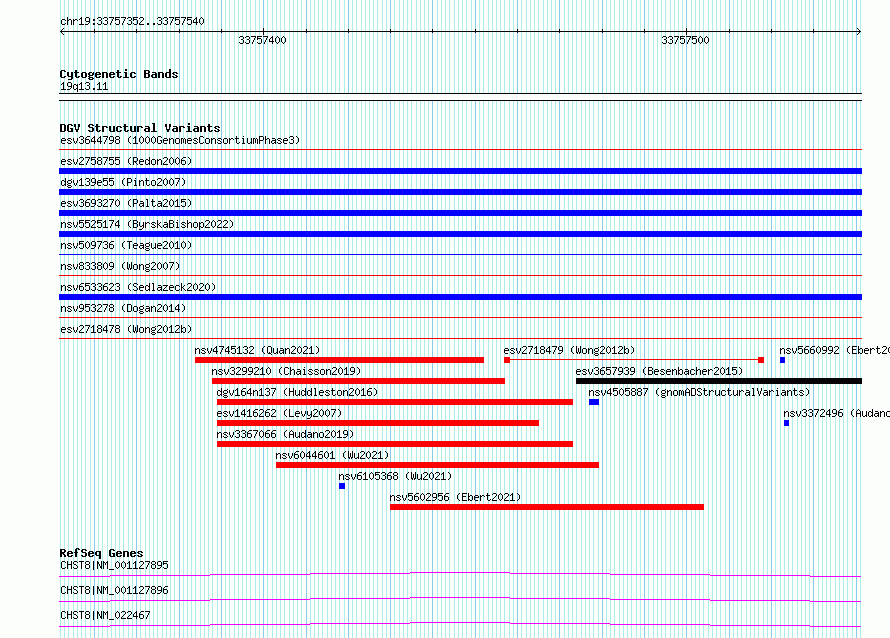The height and width of the screenshot is (638, 890).
Task: Open the nsv509736 (Teague2010) label
Action: point(126,245)
